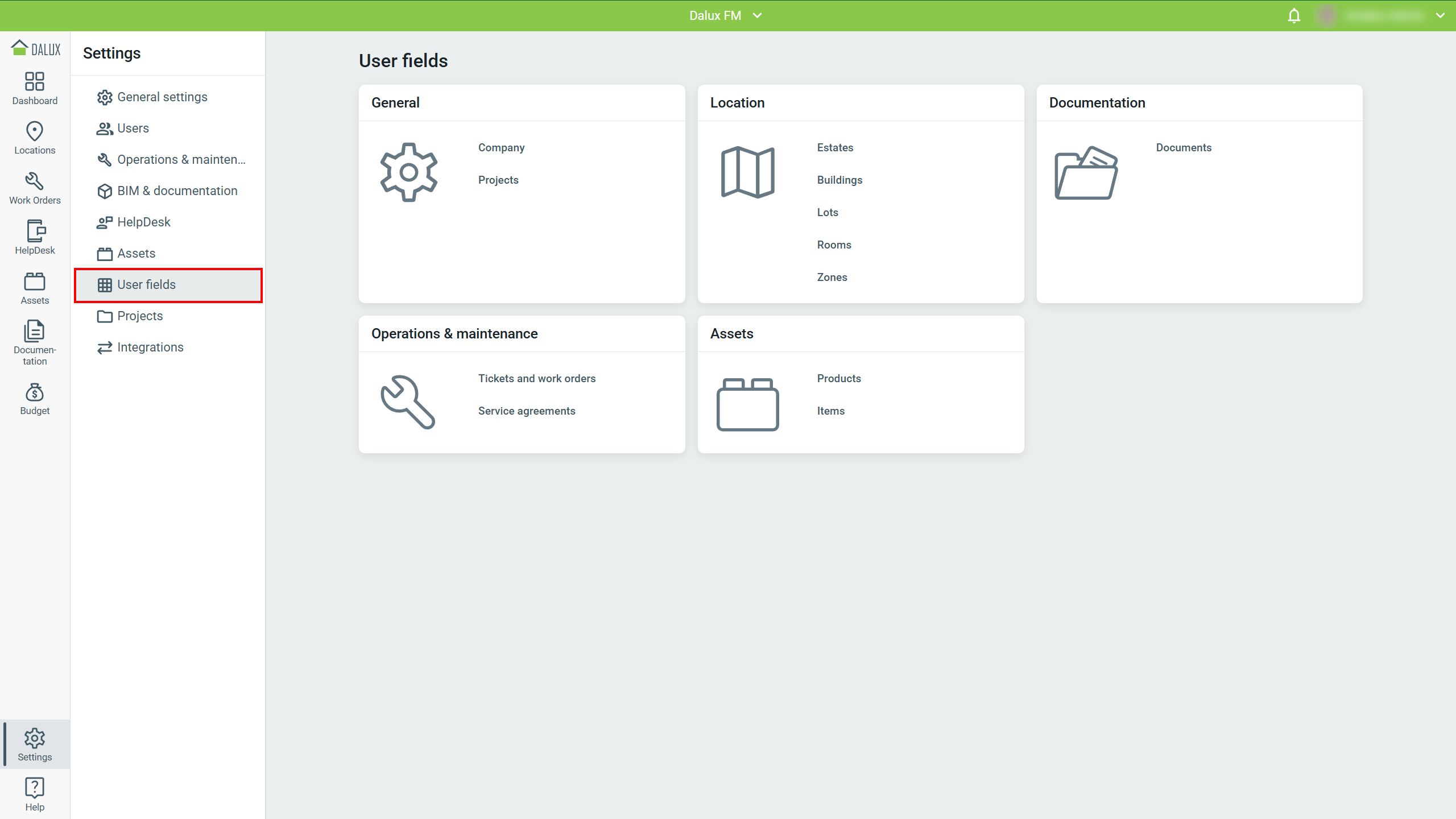The height and width of the screenshot is (819, 1456).
Task: Click the Location map icon
Action: tap(747, 172)
